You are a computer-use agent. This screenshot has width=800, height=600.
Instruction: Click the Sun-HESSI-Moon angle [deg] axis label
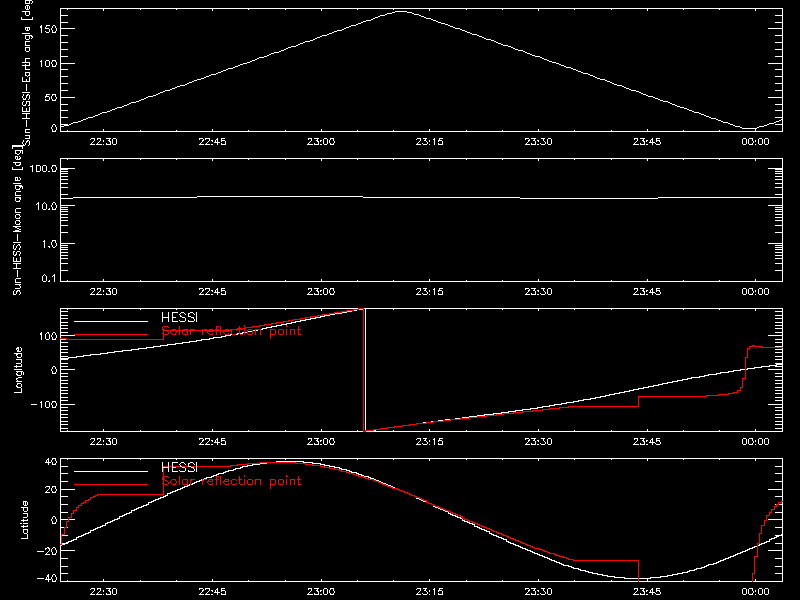click(x=17, y=220)
